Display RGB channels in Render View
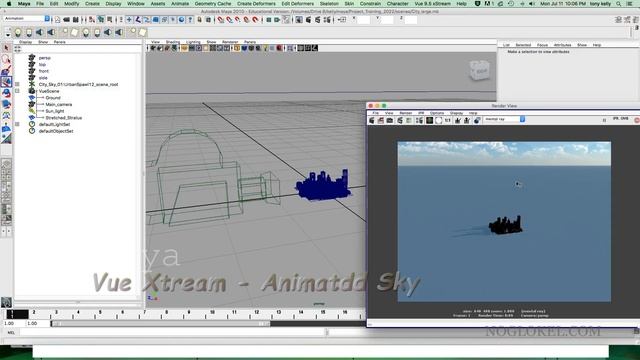The image size is (640, 360). pos(429,120)
